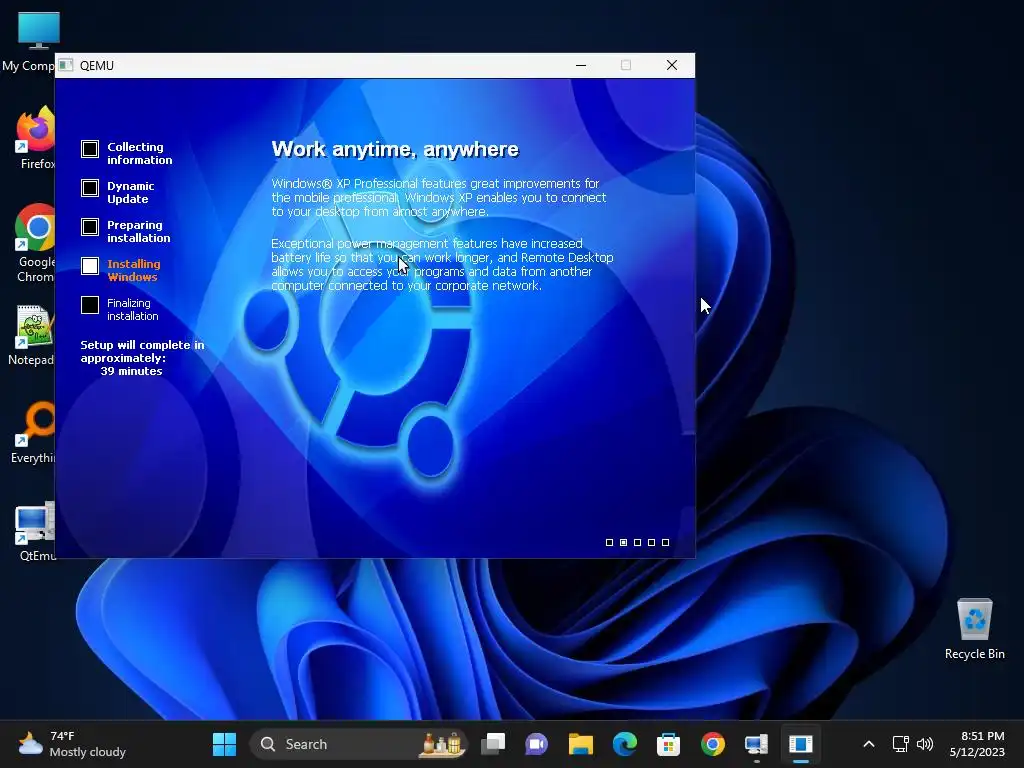1024x768 pixels.
Task: Click the Finalizing installation step box
Action: [x=90, y=305]
